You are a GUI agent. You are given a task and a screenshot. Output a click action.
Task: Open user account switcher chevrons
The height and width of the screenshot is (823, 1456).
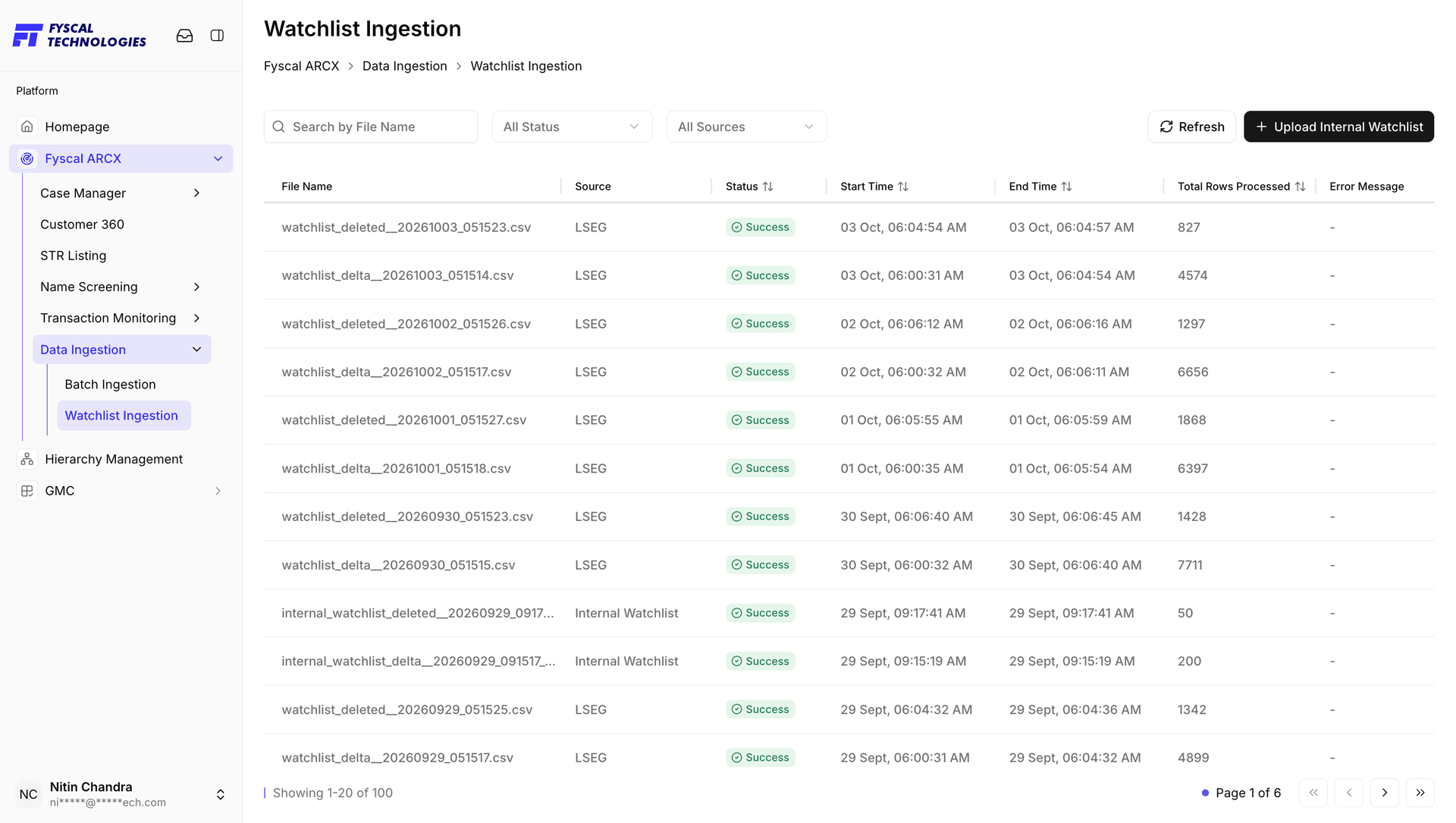[x=220, y=794]
